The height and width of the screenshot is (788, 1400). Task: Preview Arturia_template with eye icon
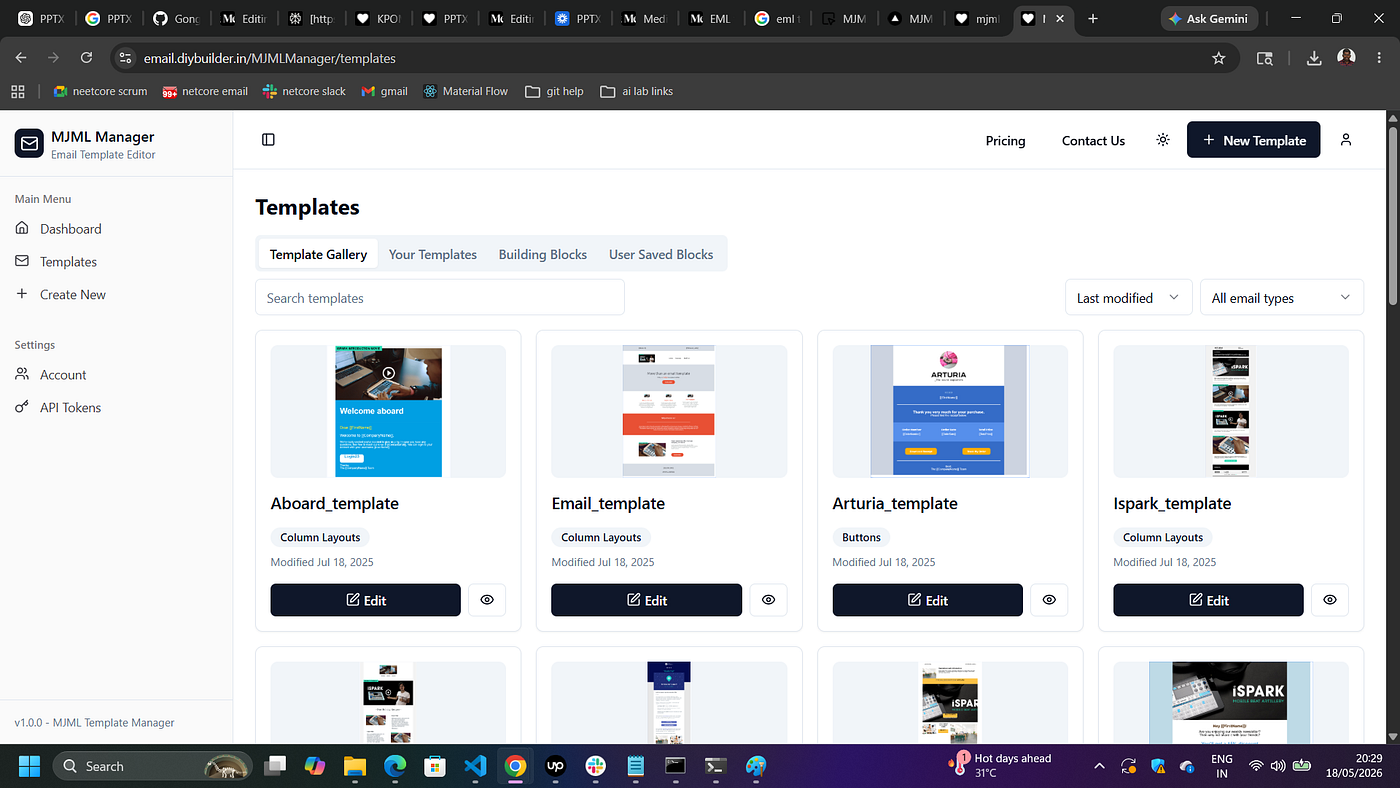1049,600
